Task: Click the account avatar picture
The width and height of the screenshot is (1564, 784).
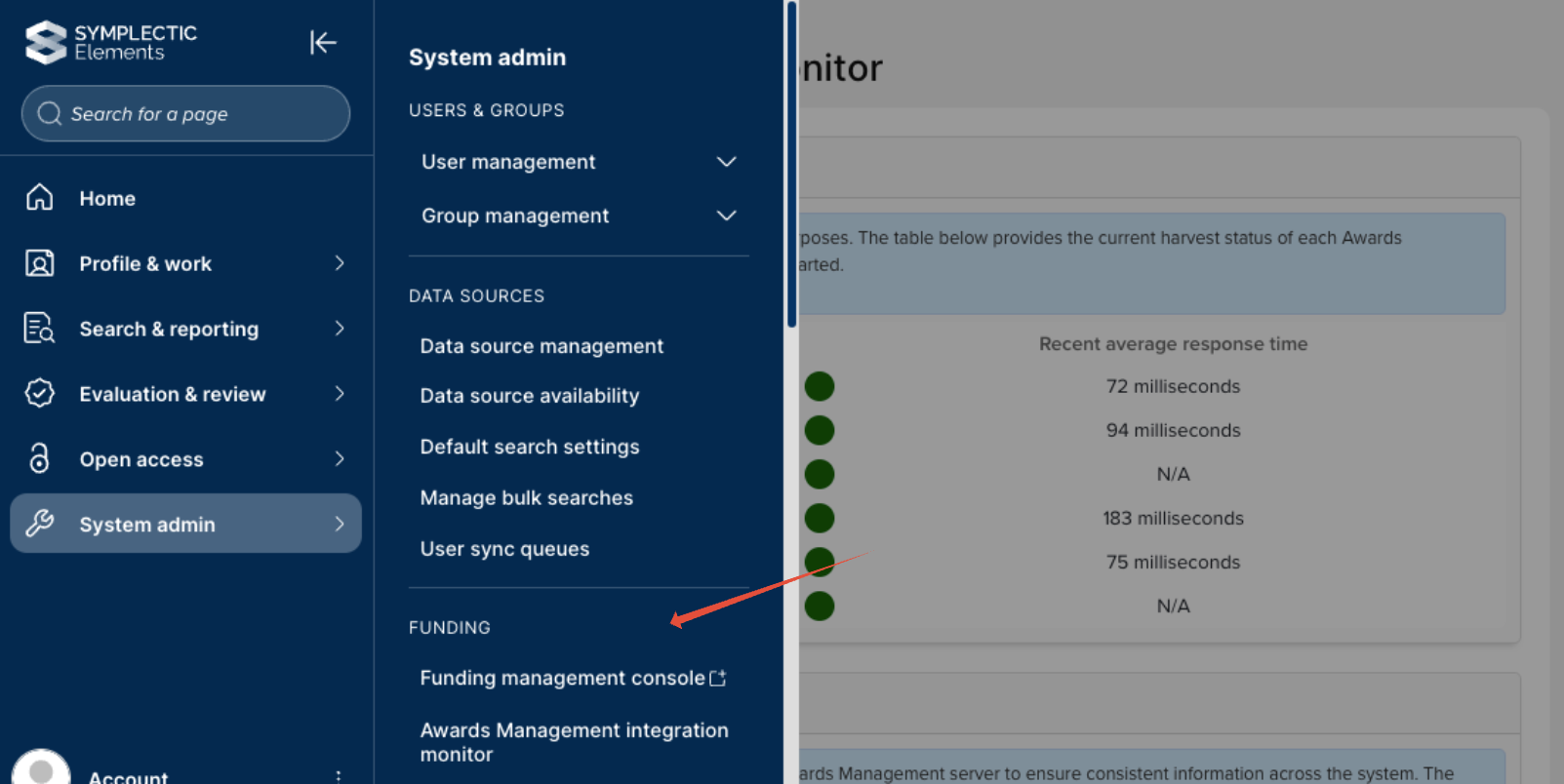Action: (41, 770)
